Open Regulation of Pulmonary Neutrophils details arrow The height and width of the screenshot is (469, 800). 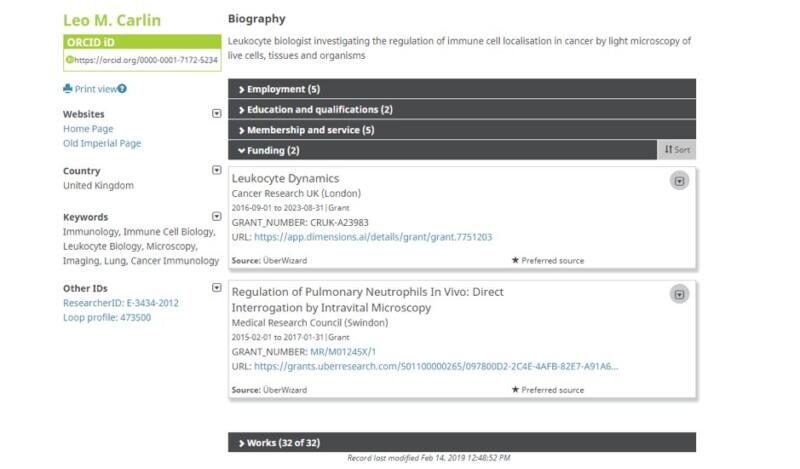click(x=679, y=294)
